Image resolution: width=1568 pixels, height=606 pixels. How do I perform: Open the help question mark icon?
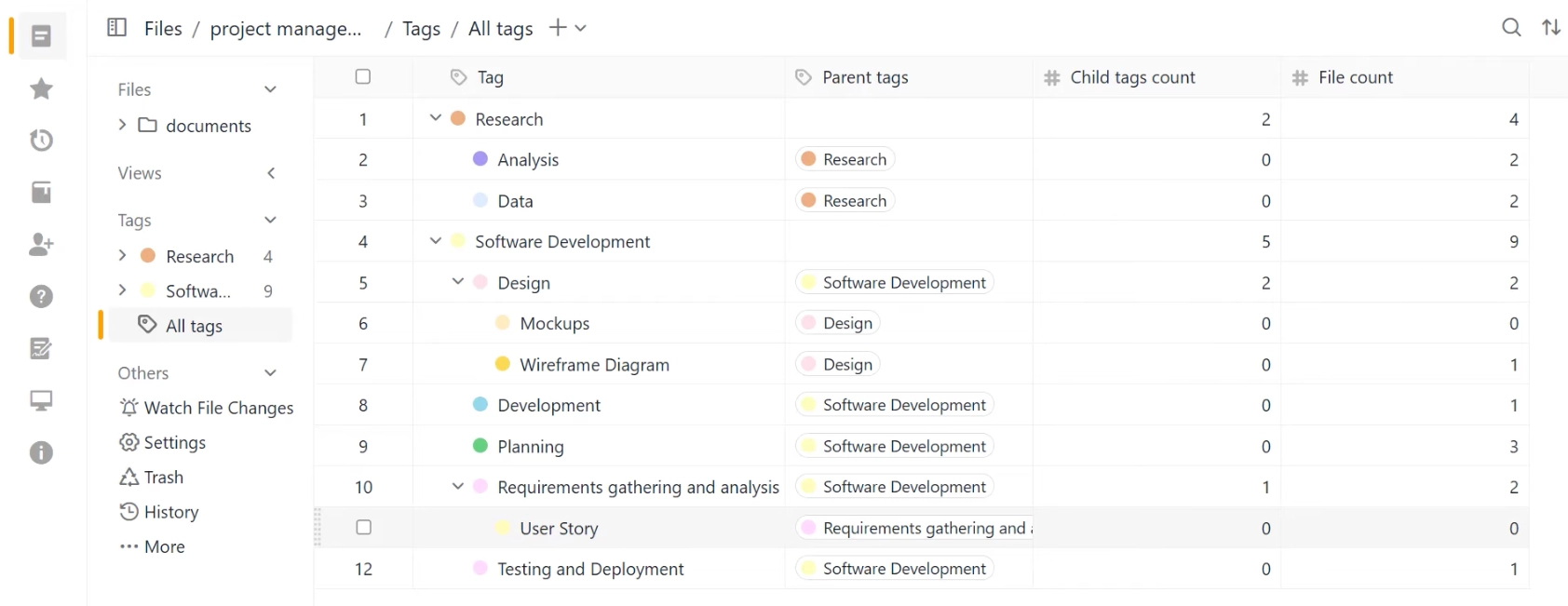point(41,297)
